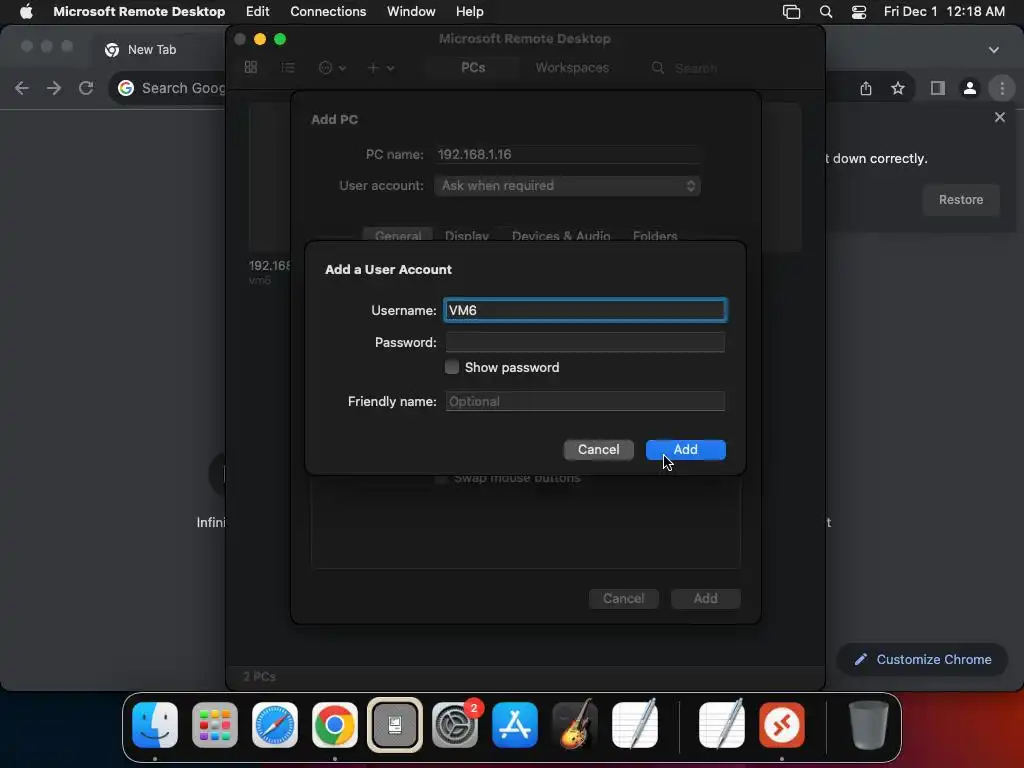The width and height of the screenshot is (1024, 768).
Task: Open GarageBand from the Dock
Action: pos(575,725)
